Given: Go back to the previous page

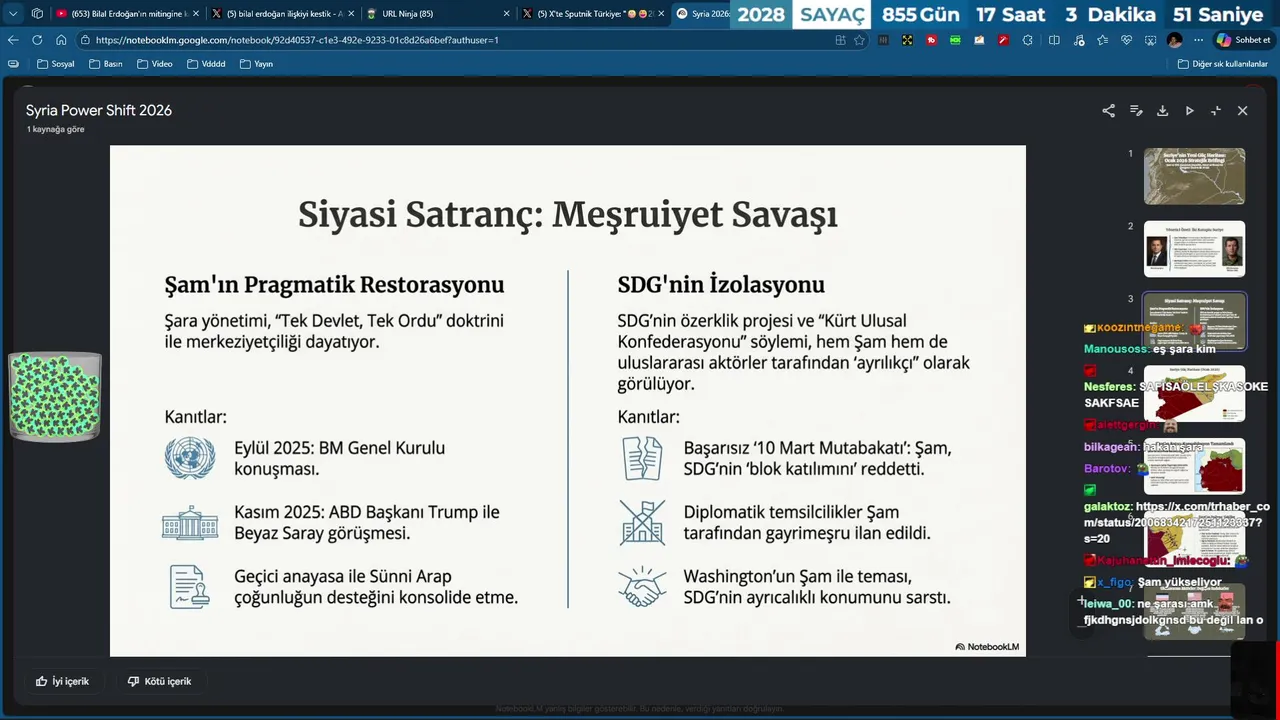Looking at the screenshot, I should coord(13,40).
